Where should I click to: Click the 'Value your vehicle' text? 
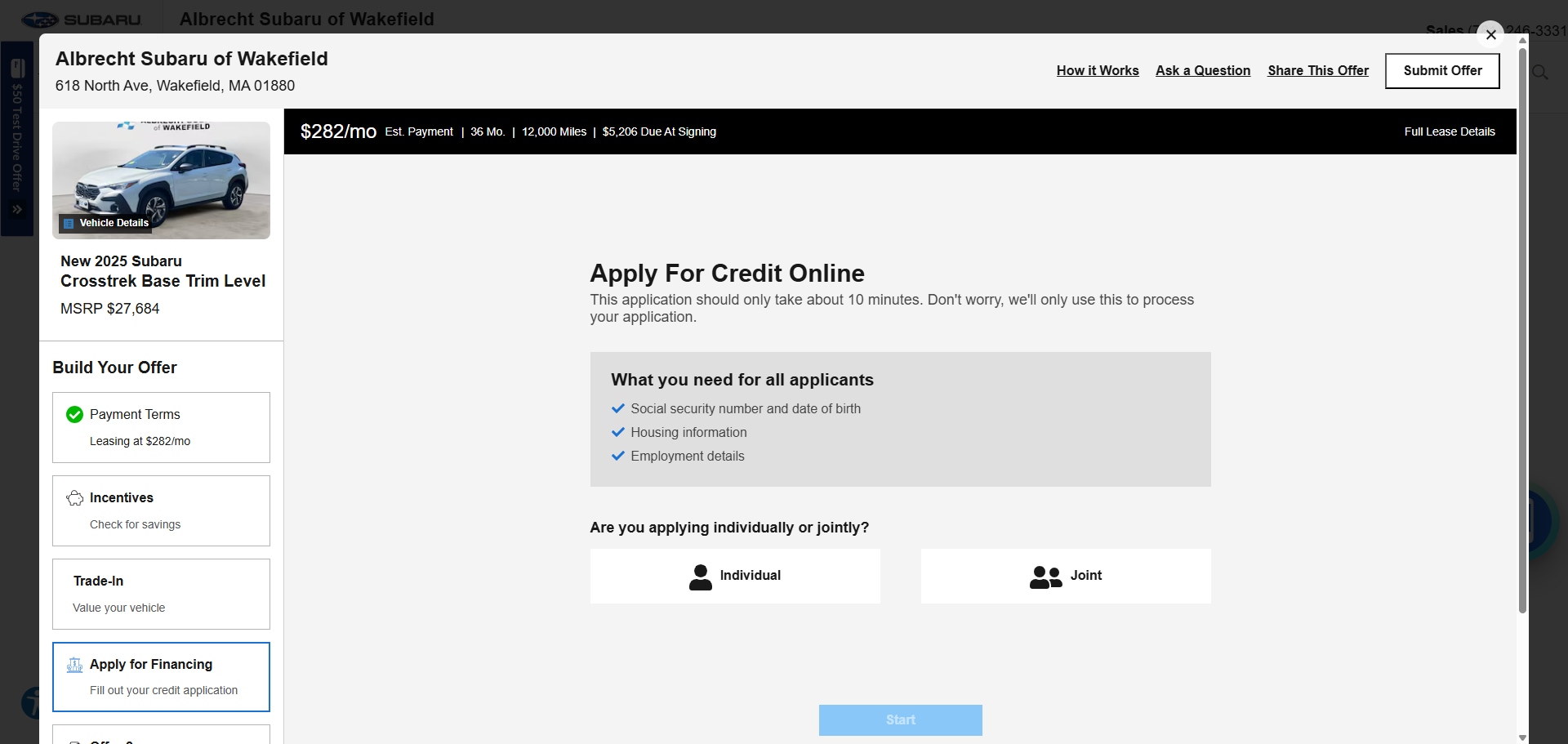[x=118, y=608]
